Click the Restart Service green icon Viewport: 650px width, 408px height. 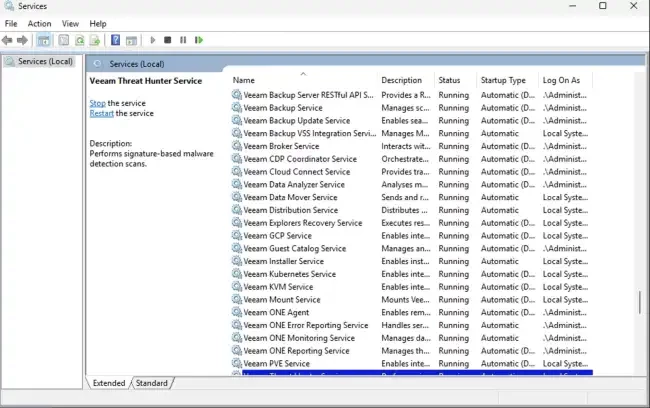[x=199, y=40]
